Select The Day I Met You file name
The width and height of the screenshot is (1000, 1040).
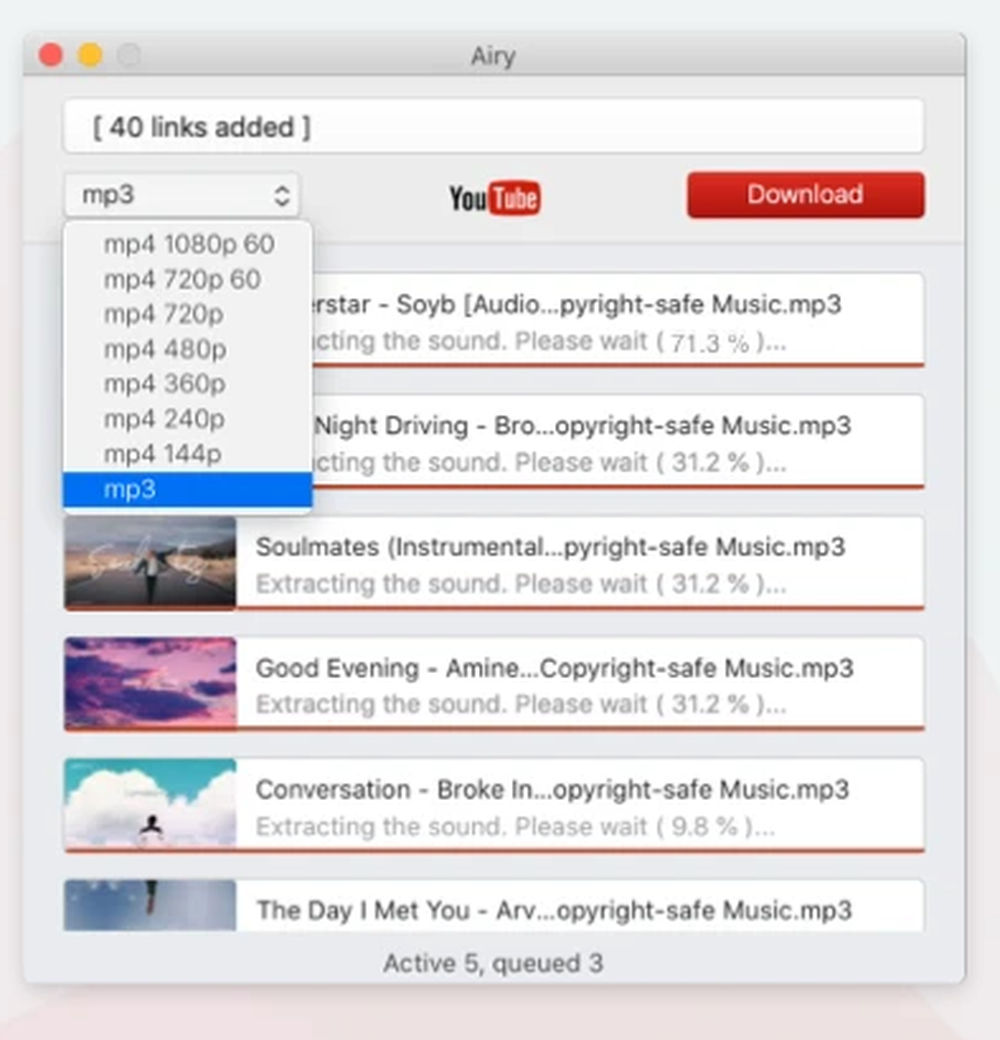[554, 910]
